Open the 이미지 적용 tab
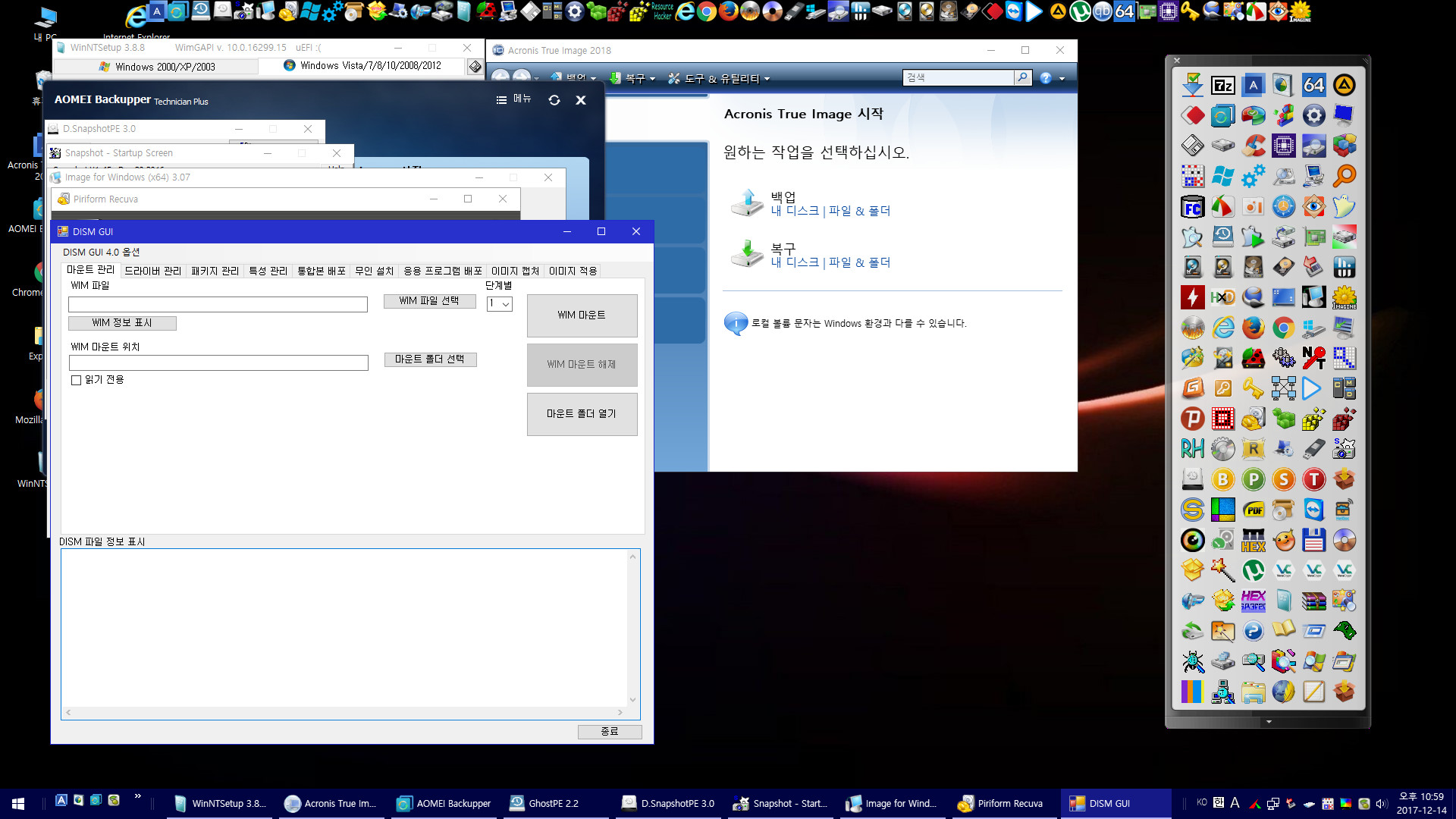Screen dimensions: 1456x819 [573, 271]
